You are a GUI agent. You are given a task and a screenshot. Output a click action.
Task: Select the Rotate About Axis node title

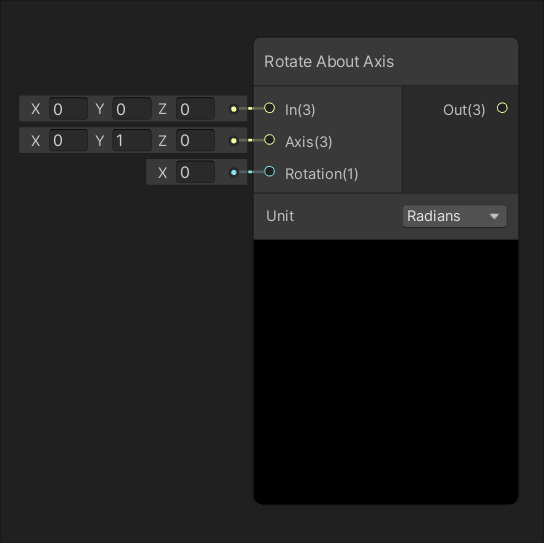pyautogui.click(x=329, y=62)
